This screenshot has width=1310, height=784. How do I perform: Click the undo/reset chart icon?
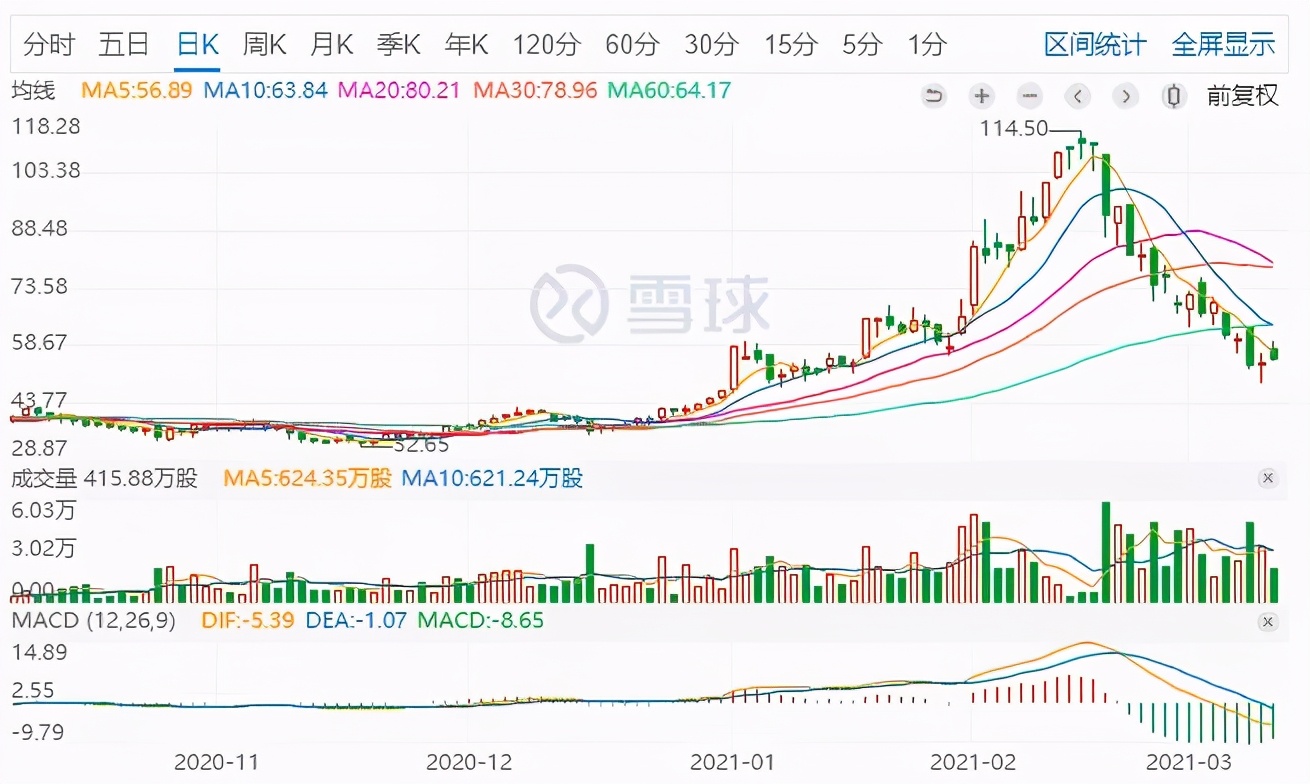[x=933, y=96]
